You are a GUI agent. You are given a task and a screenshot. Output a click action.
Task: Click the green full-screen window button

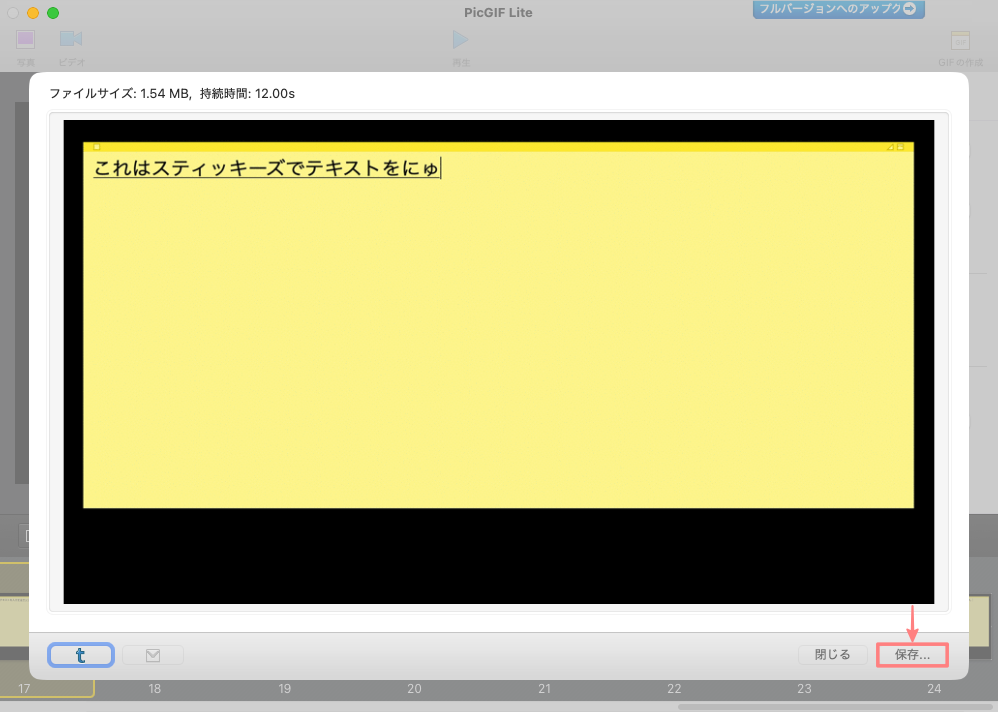pos(53,13)
